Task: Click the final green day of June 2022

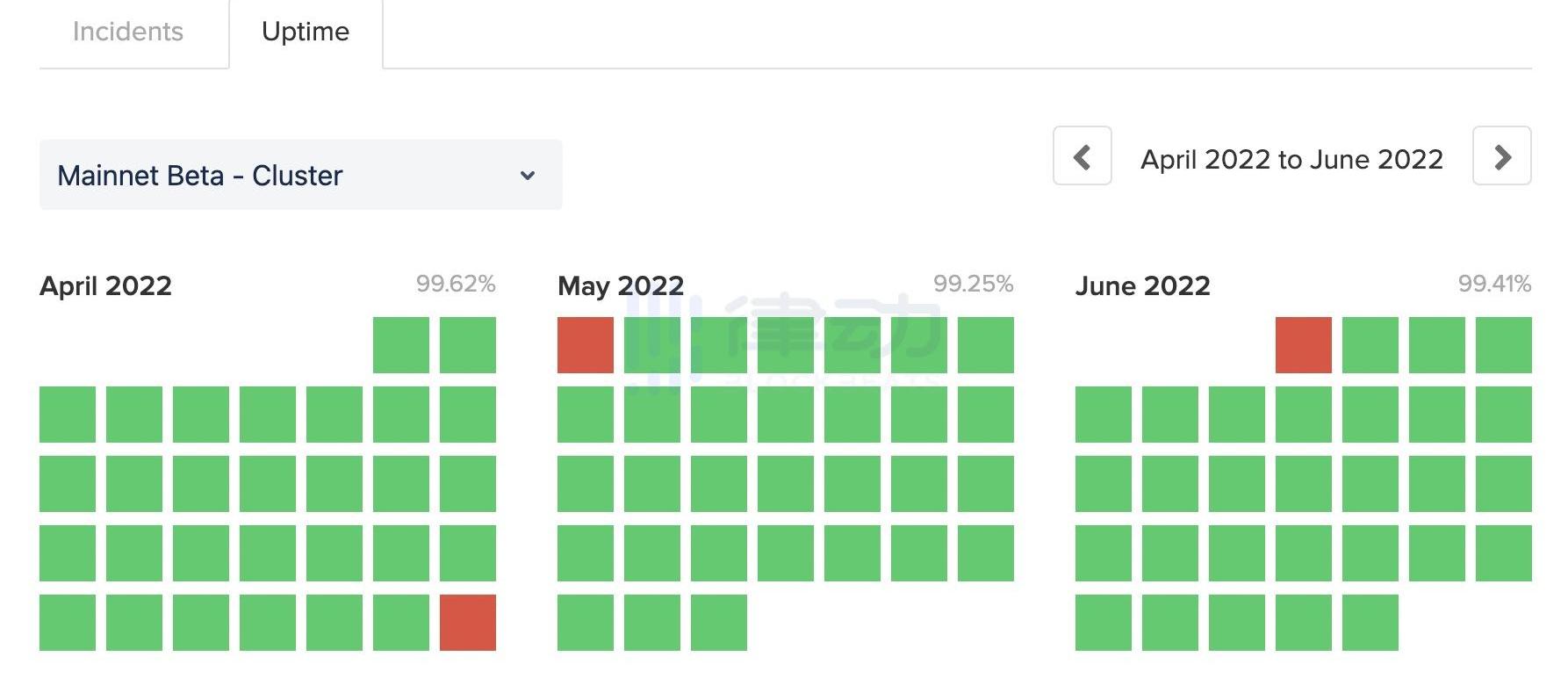Action: tap(1370, 622)
